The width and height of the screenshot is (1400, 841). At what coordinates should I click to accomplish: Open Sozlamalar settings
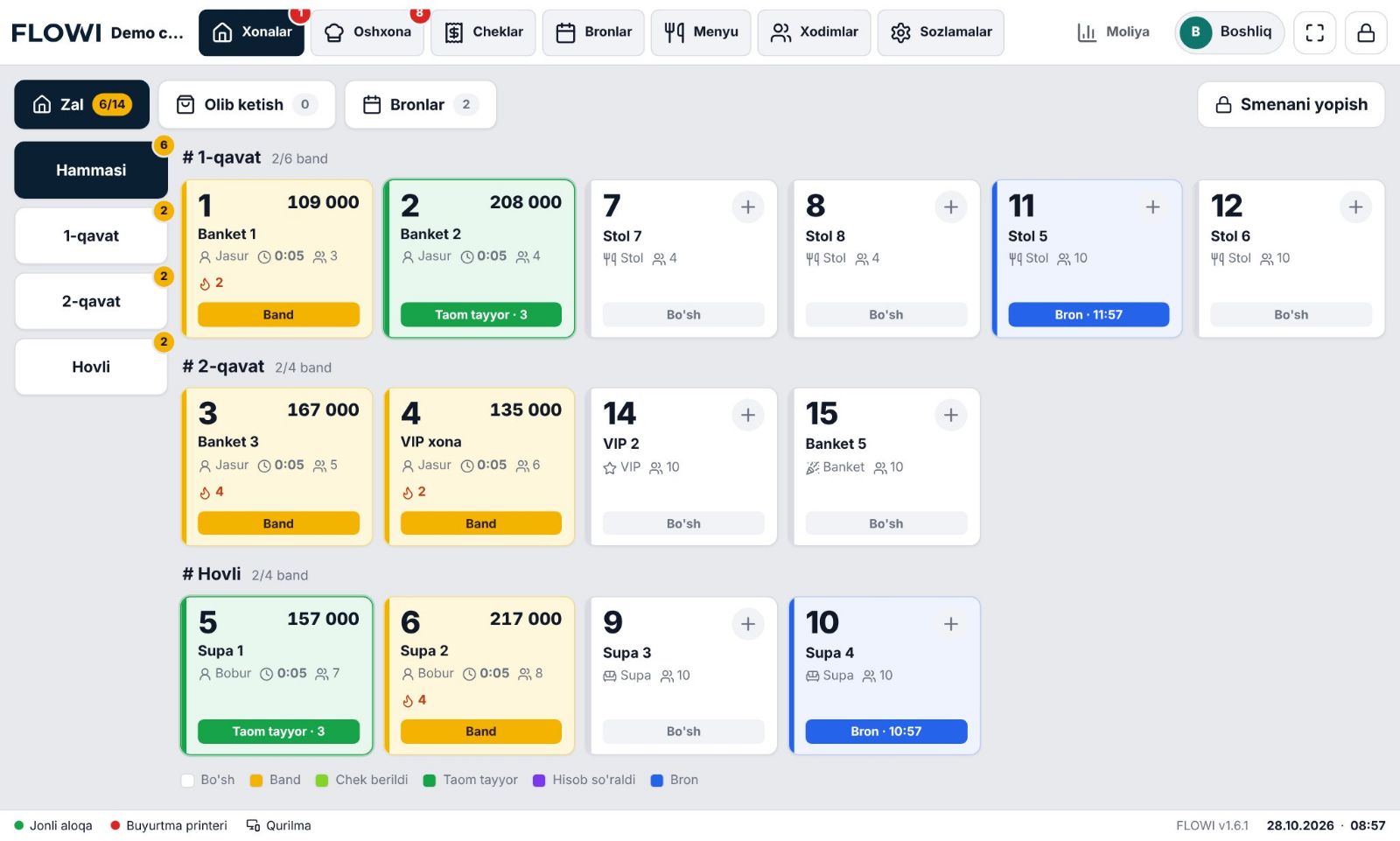tap(941, 32)
